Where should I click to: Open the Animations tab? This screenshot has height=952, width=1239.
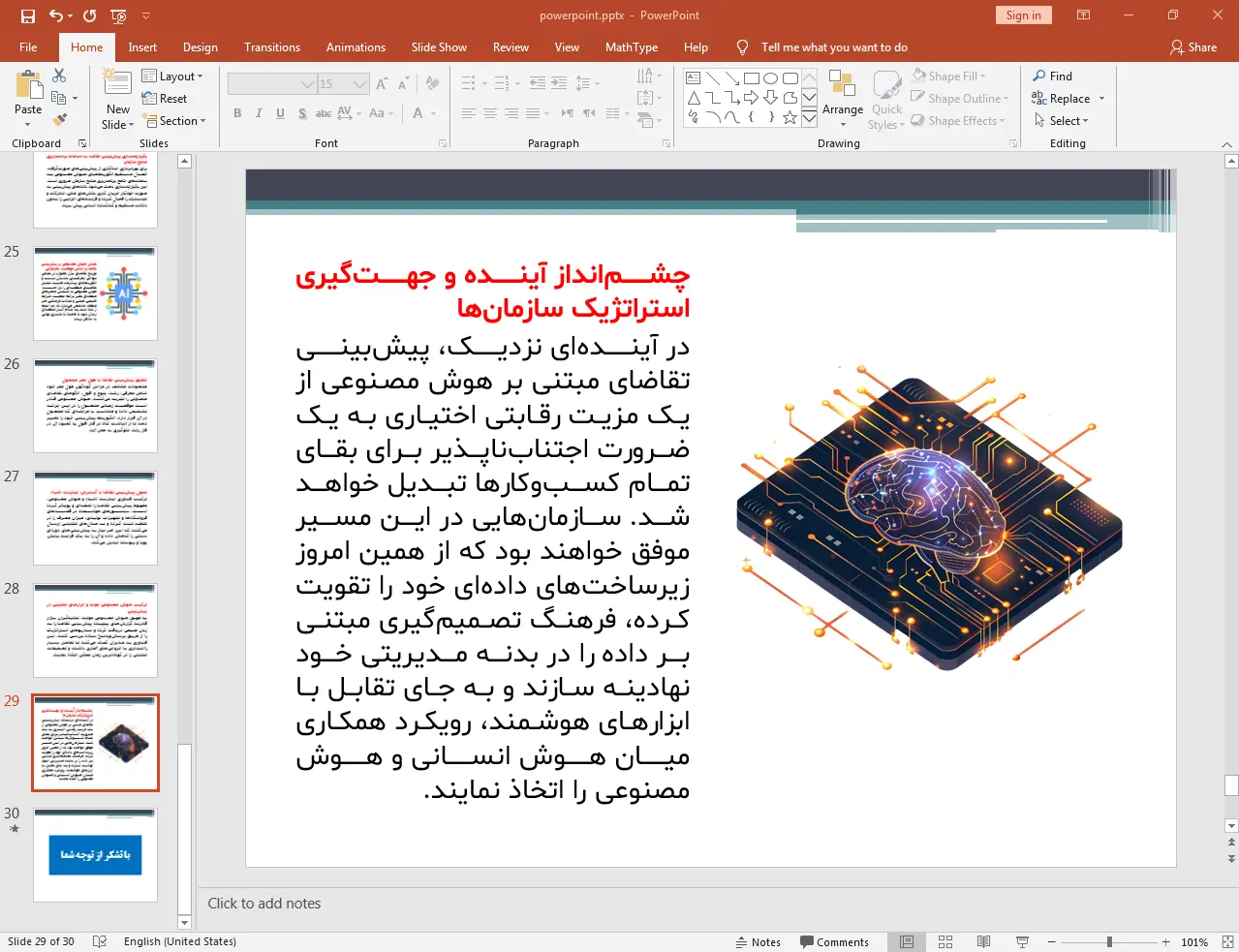356,46
